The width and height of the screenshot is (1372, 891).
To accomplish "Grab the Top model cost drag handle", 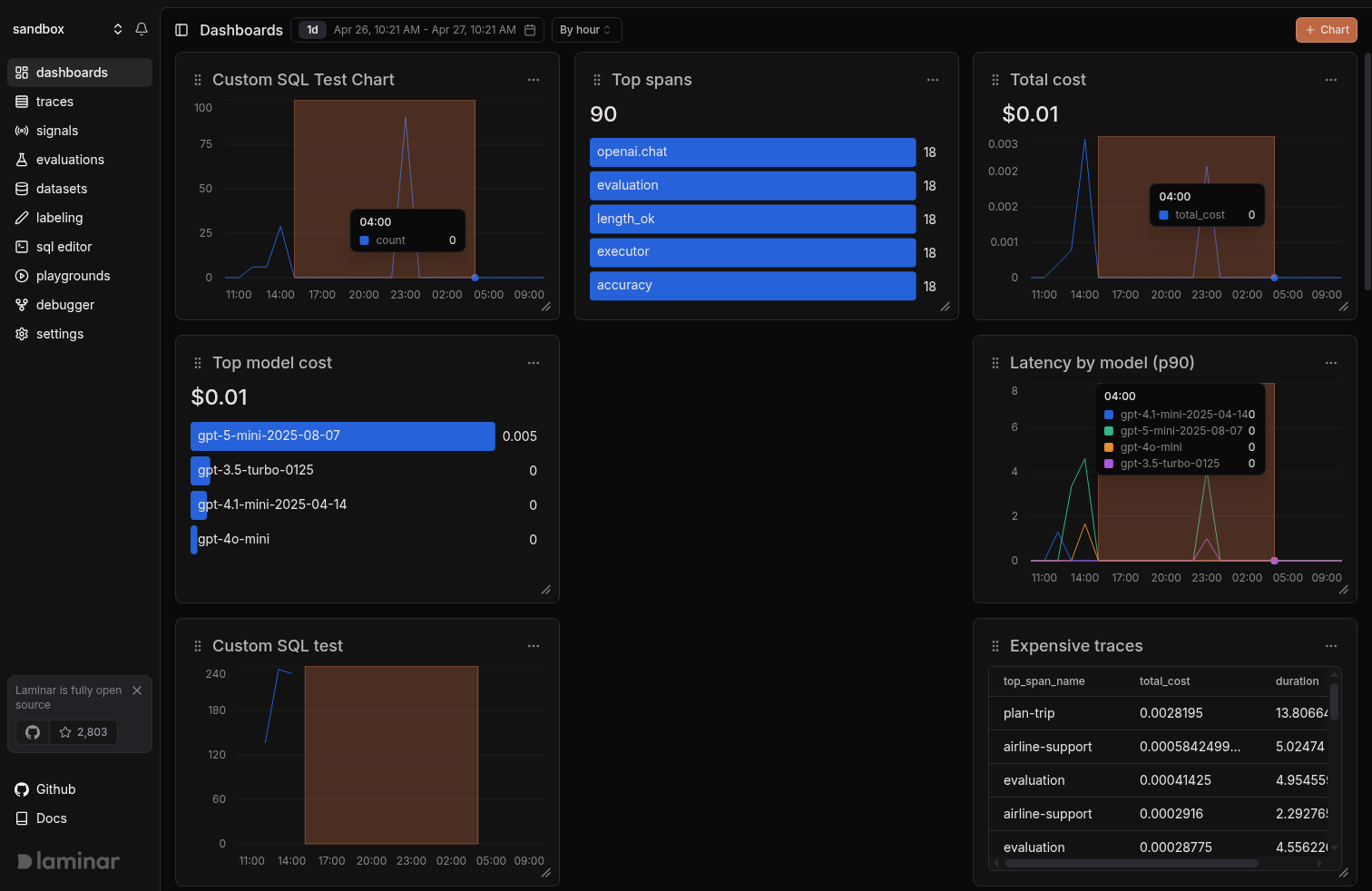I will click(x=198, y=363).
